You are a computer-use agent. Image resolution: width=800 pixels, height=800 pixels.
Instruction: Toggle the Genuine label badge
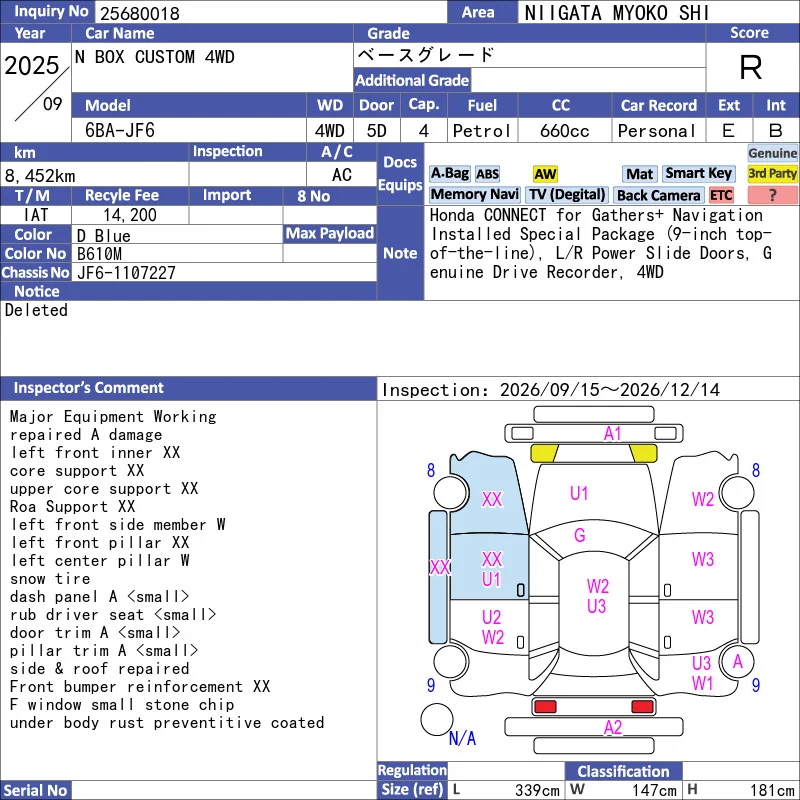[x=772, y=153]
